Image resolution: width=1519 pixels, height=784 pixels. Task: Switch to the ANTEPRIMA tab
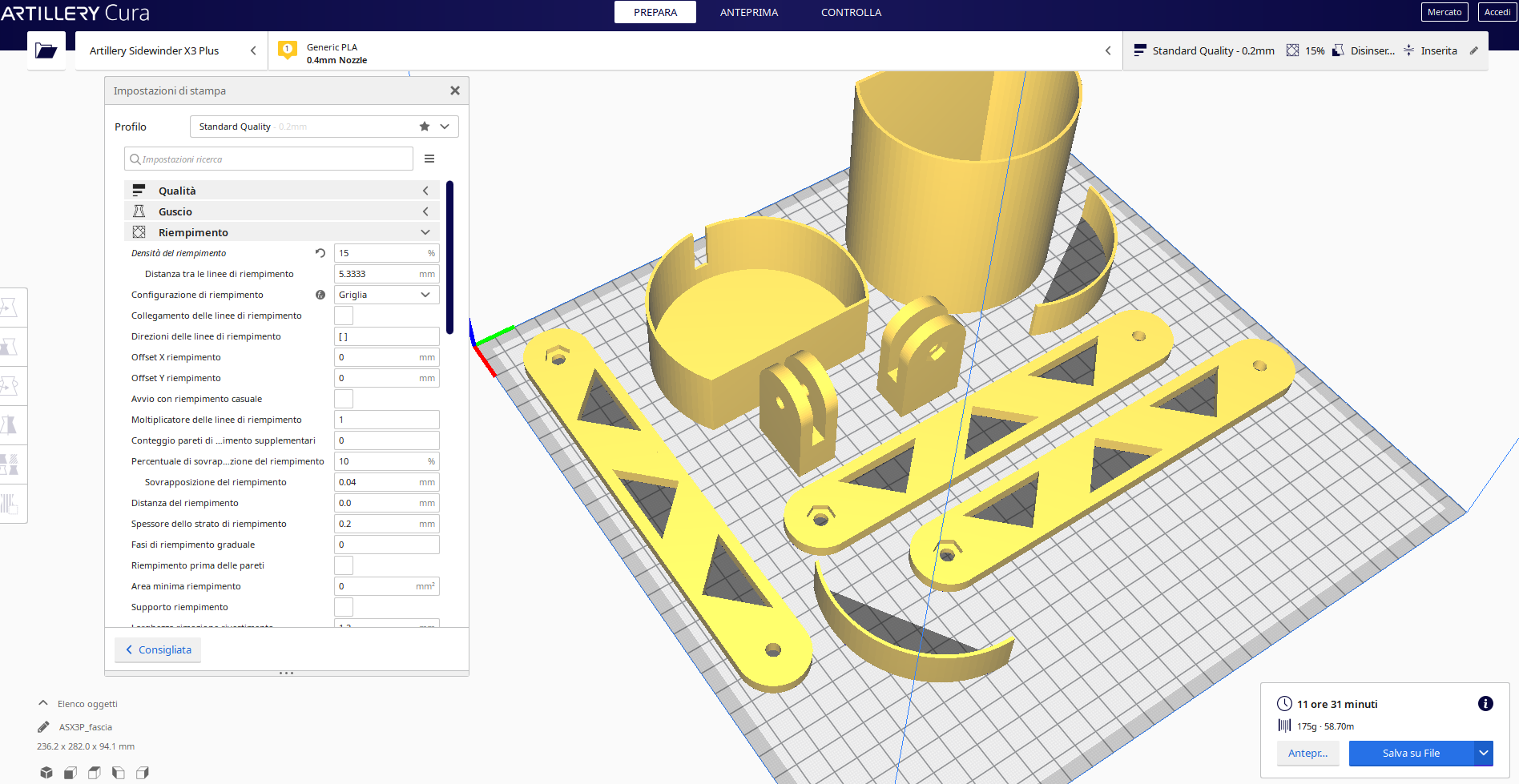[x=748, y=12]
